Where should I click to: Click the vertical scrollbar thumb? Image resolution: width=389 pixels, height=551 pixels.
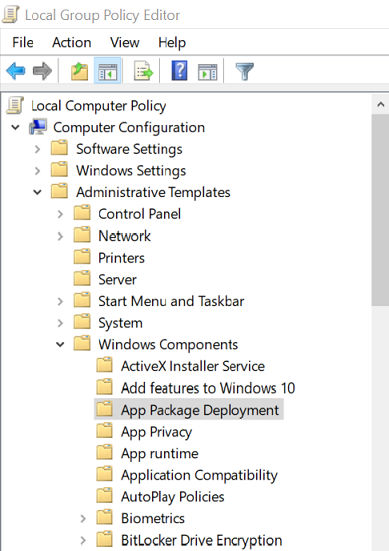380,210
